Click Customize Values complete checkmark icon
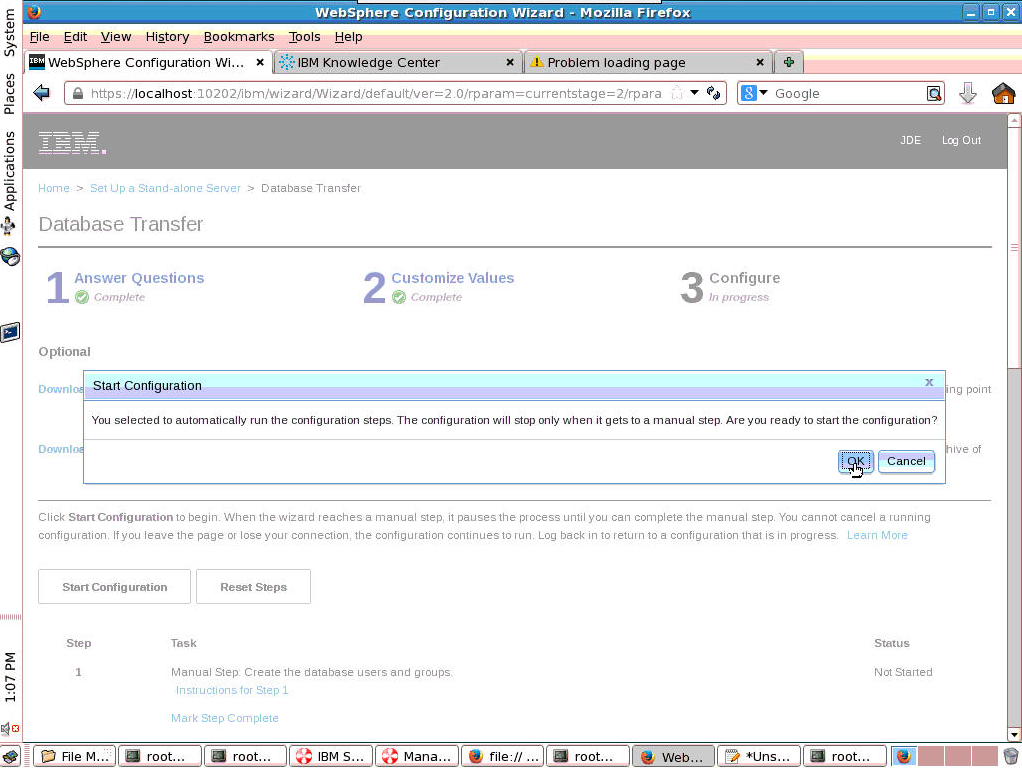This screenshot has height=768, width=1022. click(x=399, y=297)
